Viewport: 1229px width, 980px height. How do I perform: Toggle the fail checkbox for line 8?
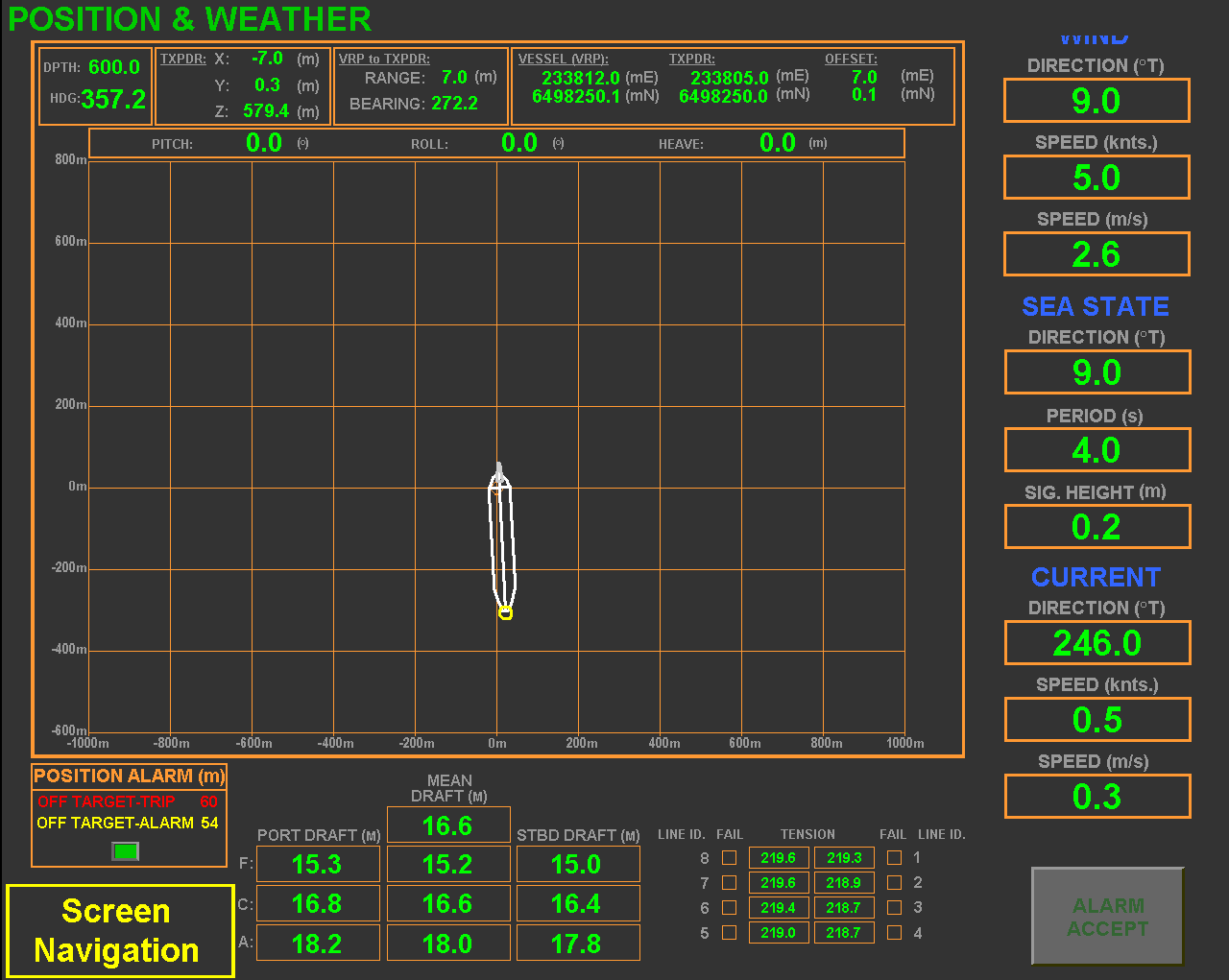[730, 858]
